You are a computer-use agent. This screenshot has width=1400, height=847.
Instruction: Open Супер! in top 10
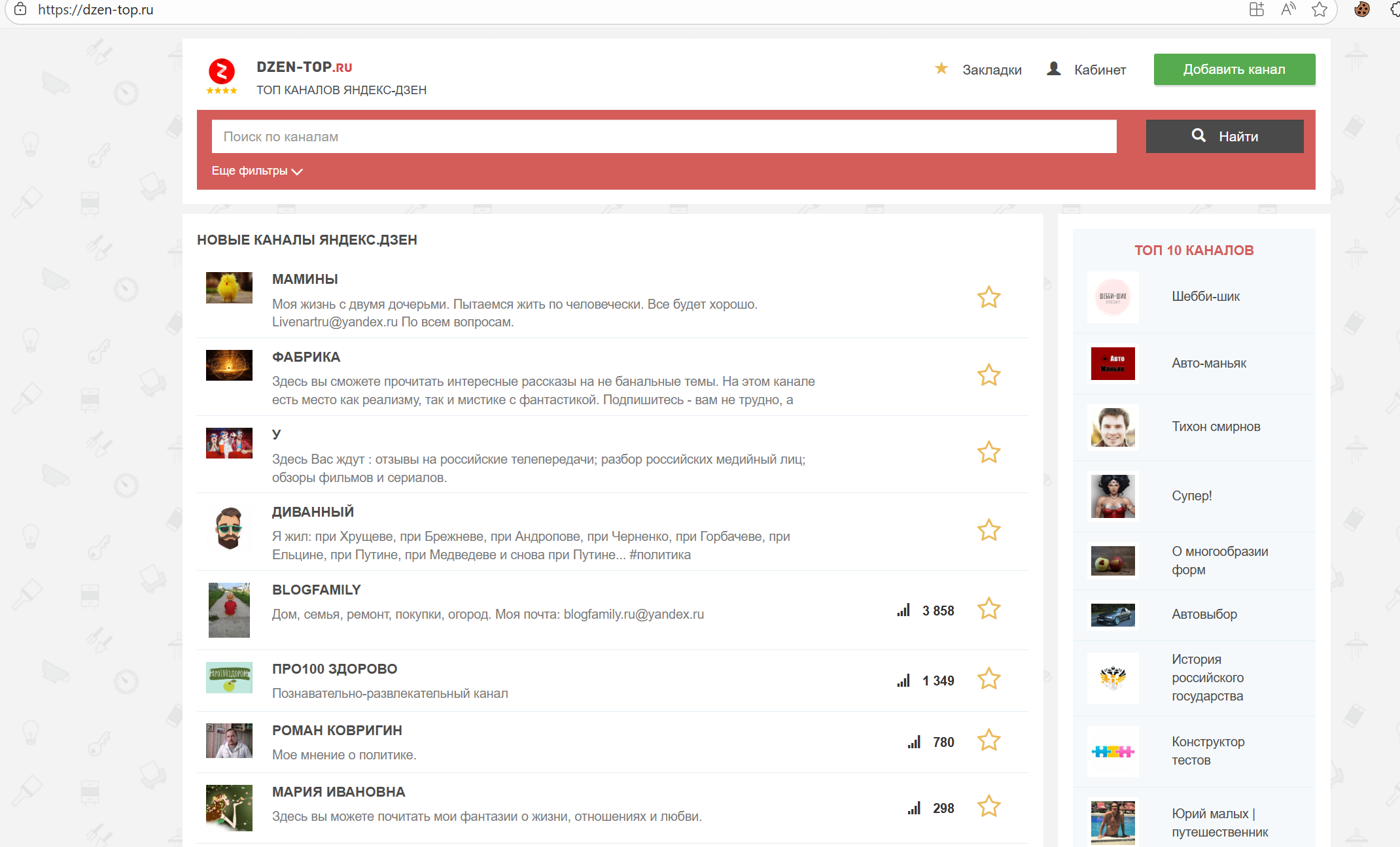1191,496
